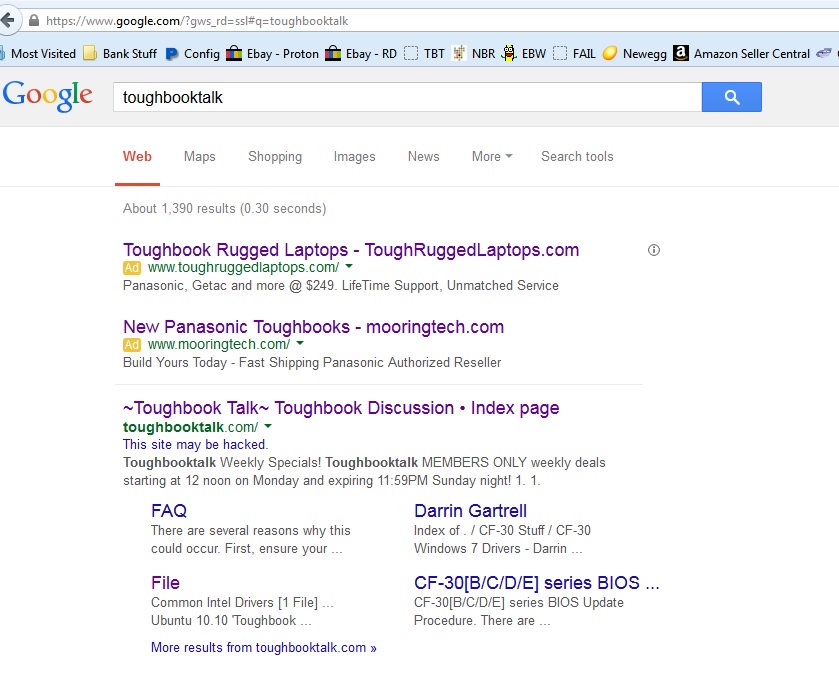839x674 pixels.
Task: Switch to the Maps tab
Action: [200, 157]
